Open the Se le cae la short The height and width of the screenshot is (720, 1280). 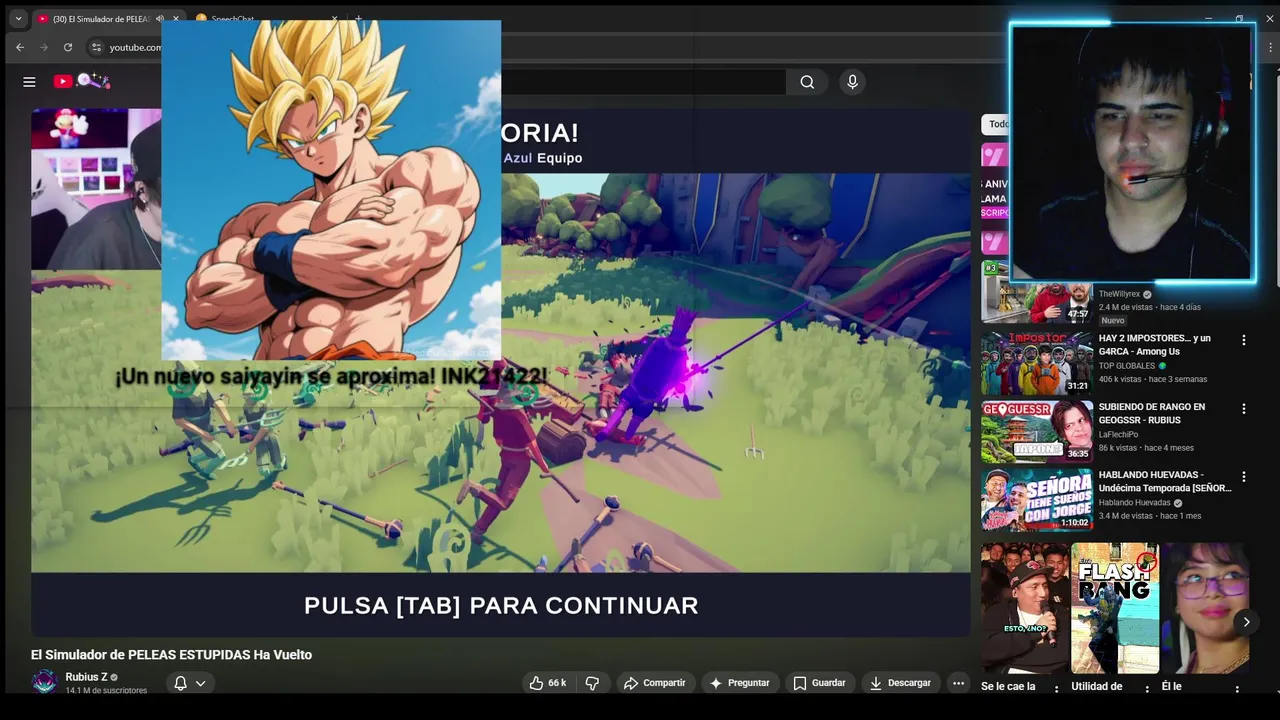(1024, 608)
